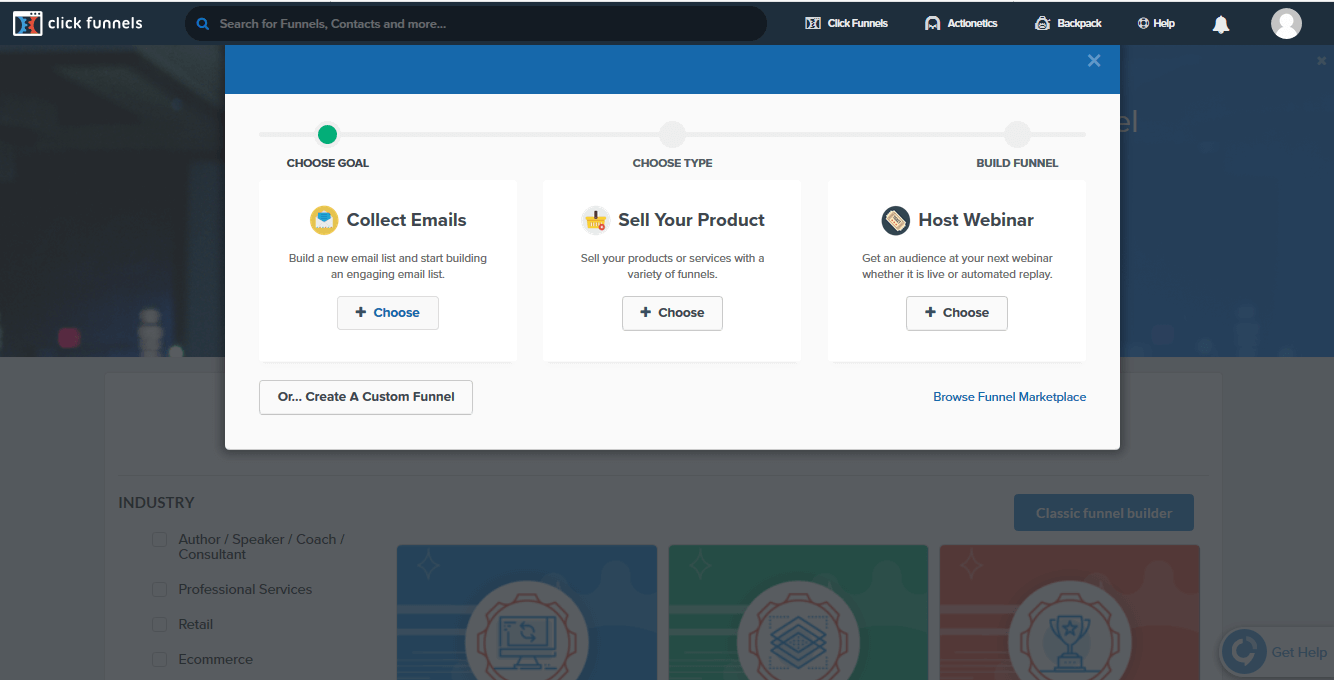Choose the Sell Your Product goal
Viewport: 1334px width, 680px height.
tap(672, 313)
